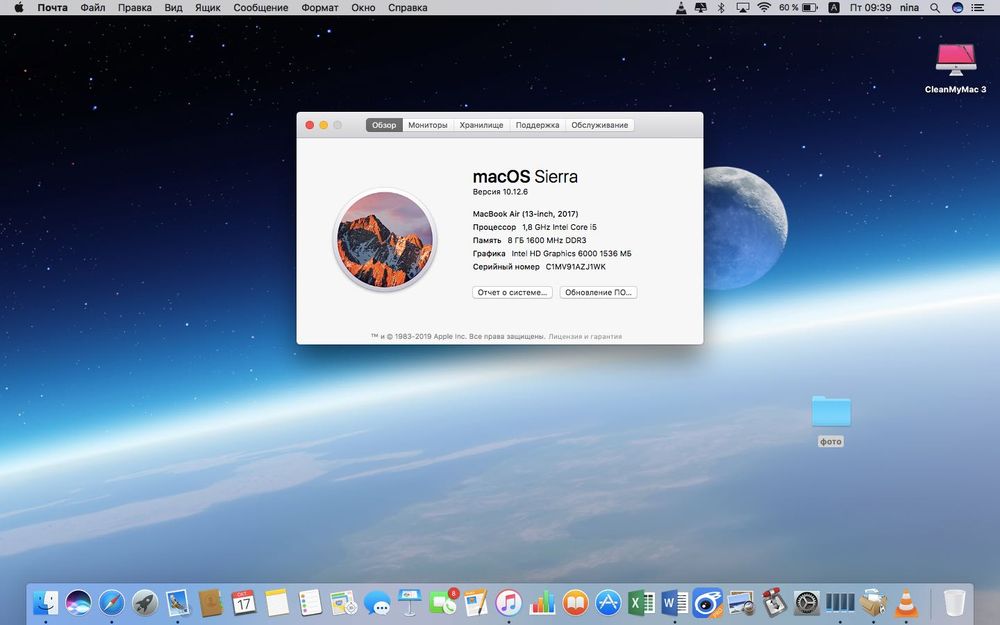Open Contacts address book in Dock
Viewport: 1000px width, 625px height.
[x=210, y=602]
